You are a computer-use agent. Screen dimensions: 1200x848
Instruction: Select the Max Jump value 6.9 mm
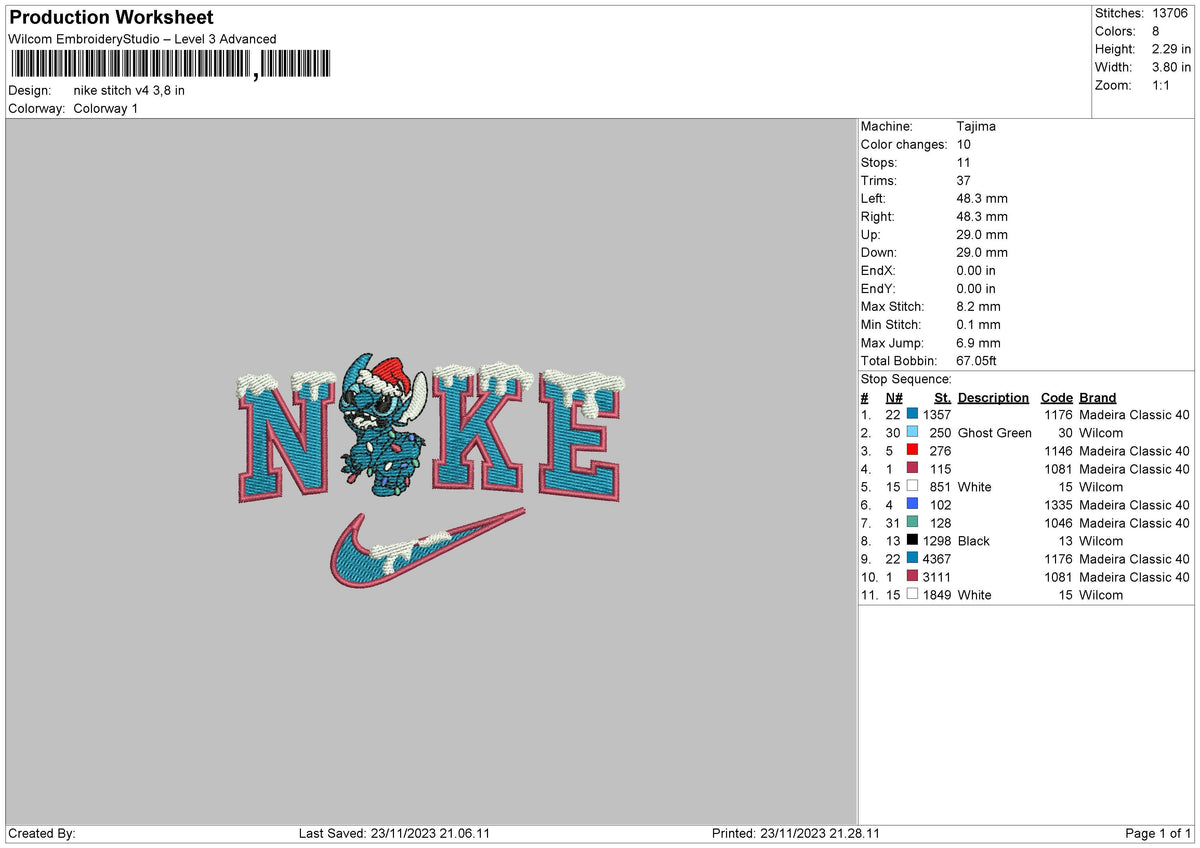coord(978,342)
